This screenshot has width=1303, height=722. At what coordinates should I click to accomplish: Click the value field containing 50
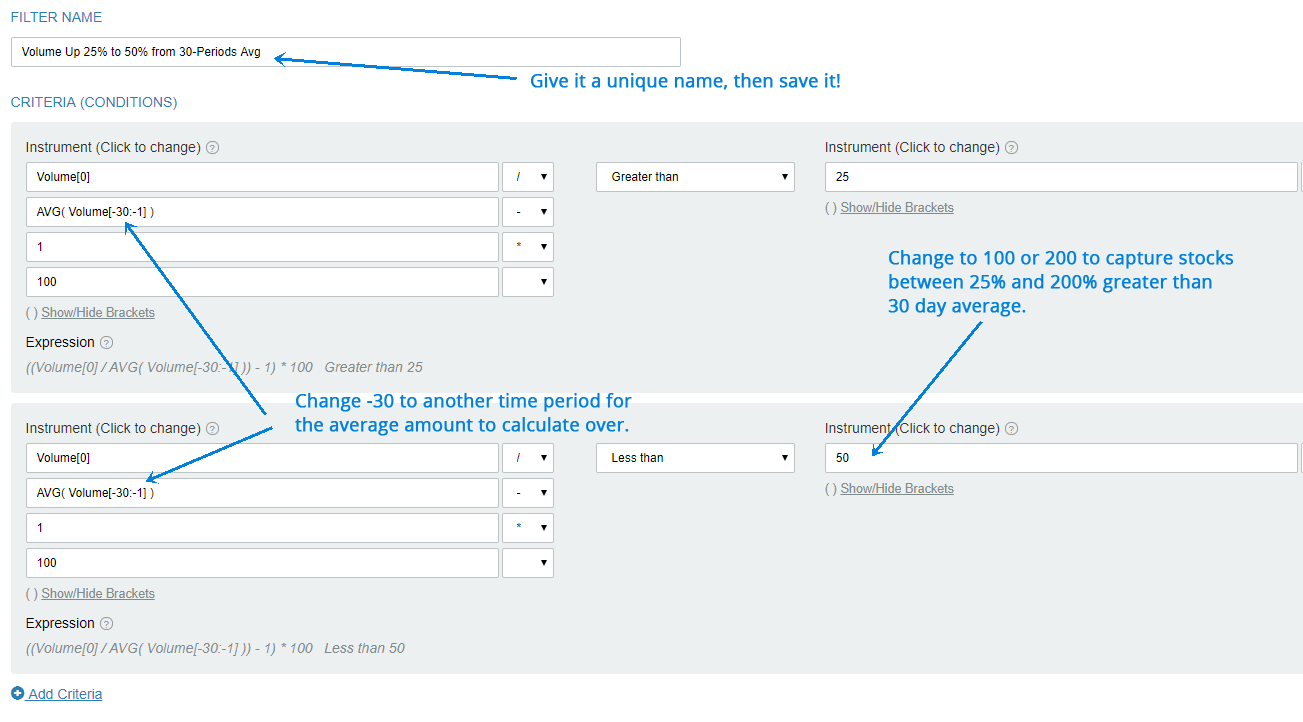click(1061, 458)
